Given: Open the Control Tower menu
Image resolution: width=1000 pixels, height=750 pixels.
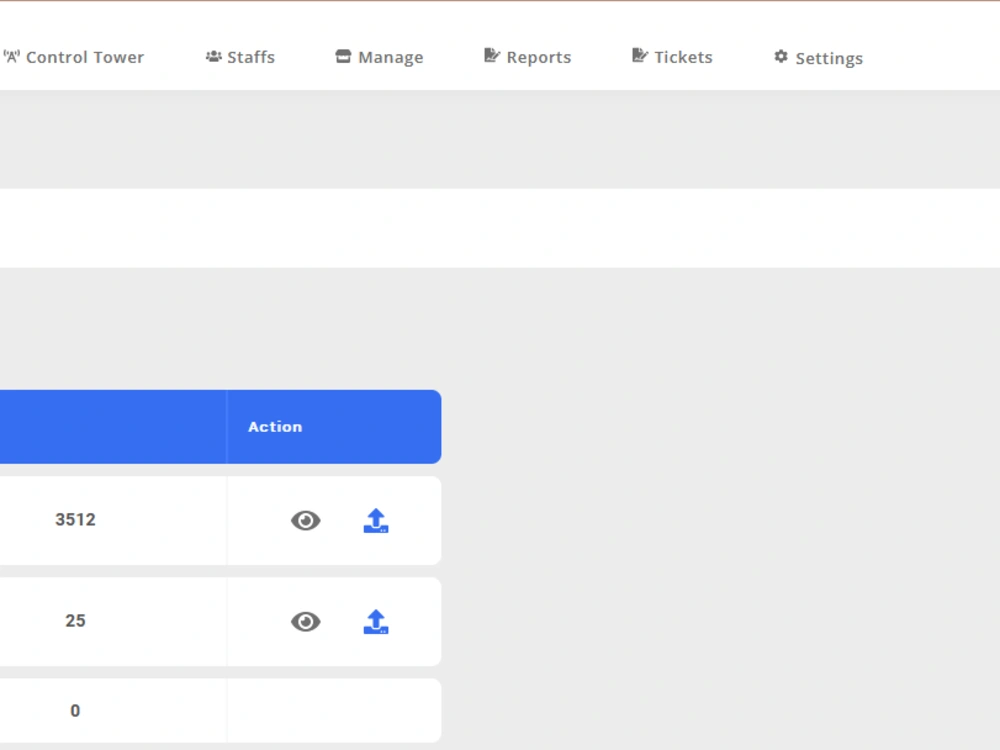Looking at the screenshot, I should 74,57.
